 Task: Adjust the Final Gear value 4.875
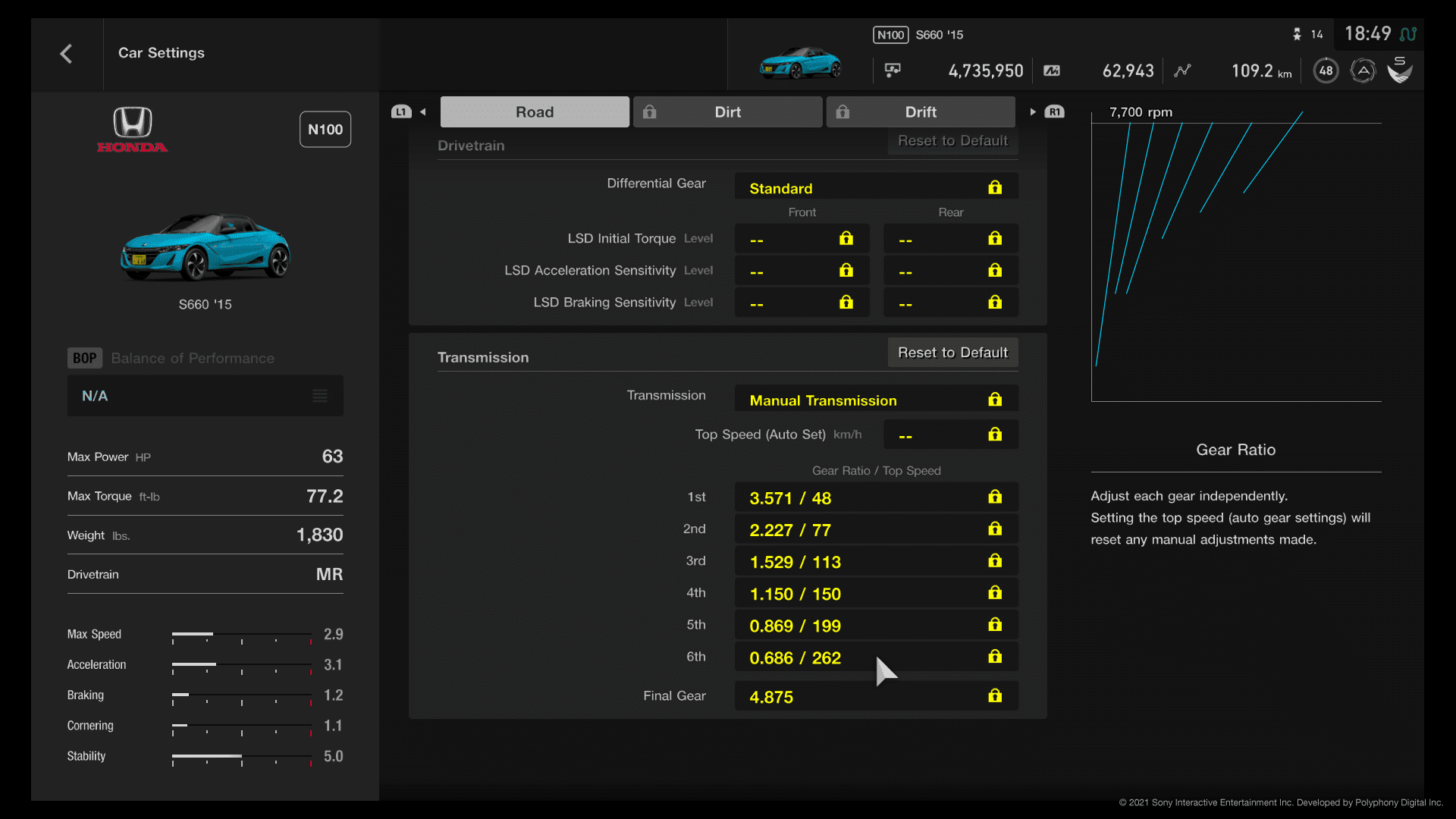876,696
